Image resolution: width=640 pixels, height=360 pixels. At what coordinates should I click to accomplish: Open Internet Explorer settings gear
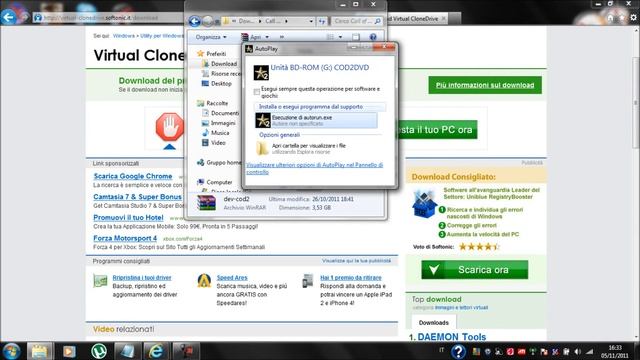[633, 18]
